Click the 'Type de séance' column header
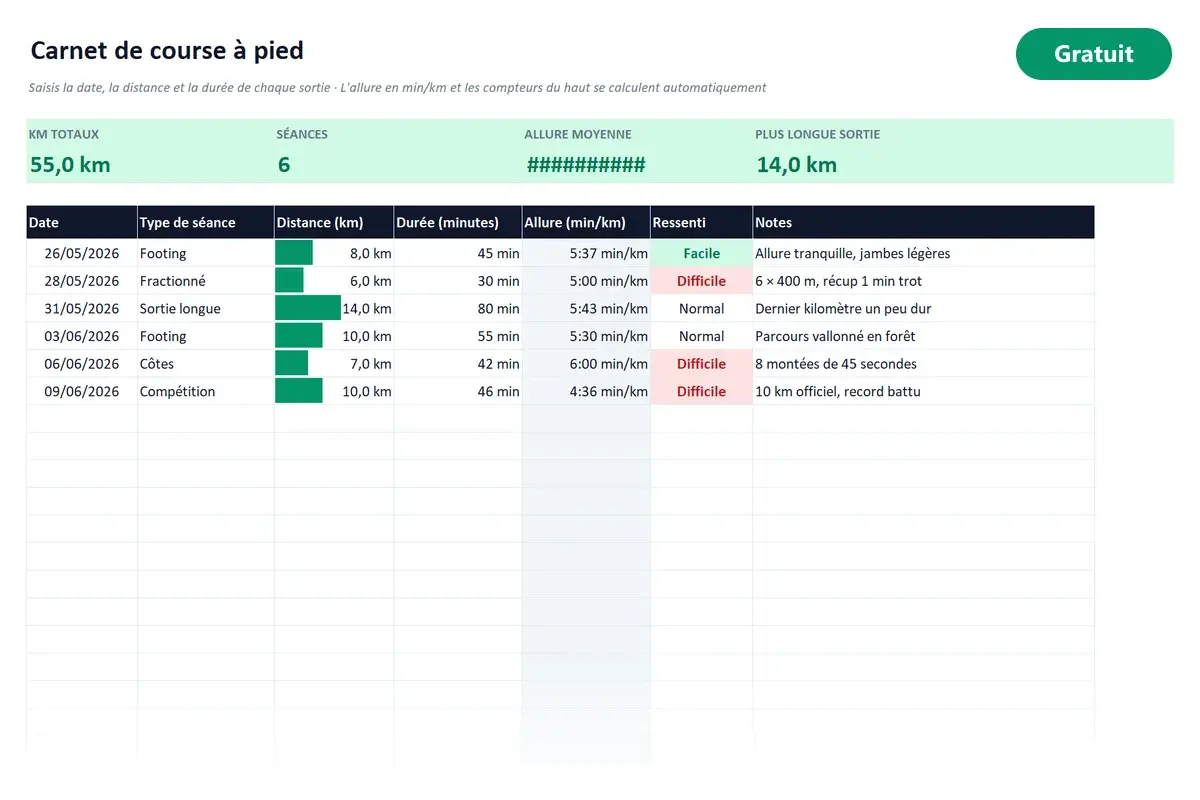The width and height of the screenshot is (1200, 800). point(206,222)
